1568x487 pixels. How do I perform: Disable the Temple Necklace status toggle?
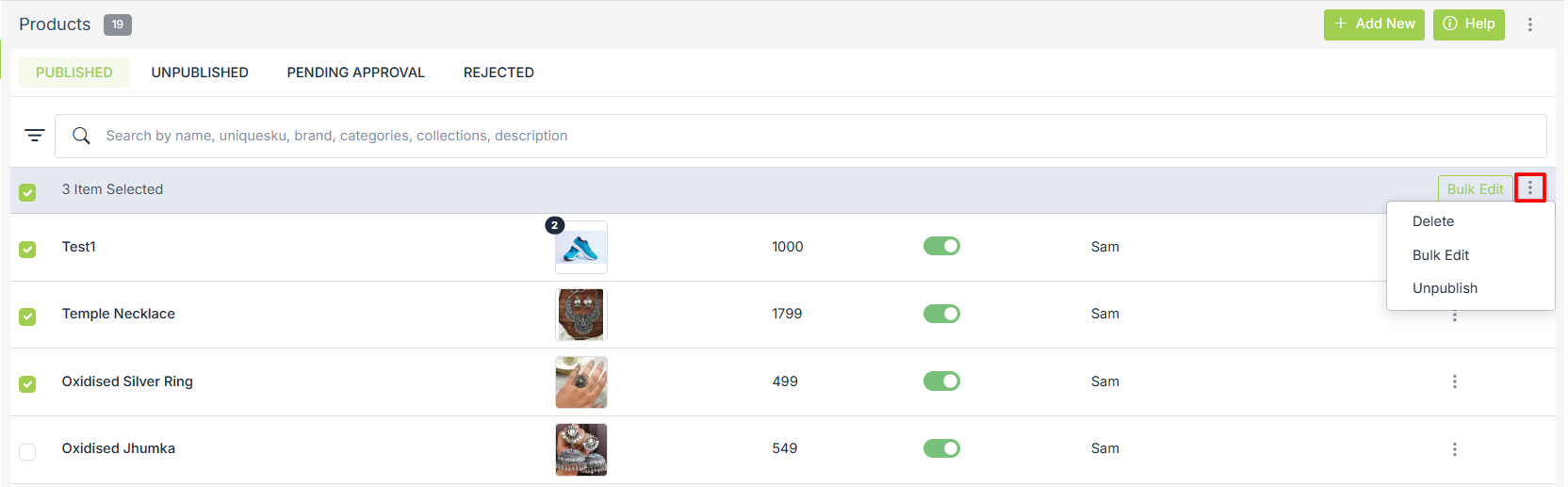941,314
